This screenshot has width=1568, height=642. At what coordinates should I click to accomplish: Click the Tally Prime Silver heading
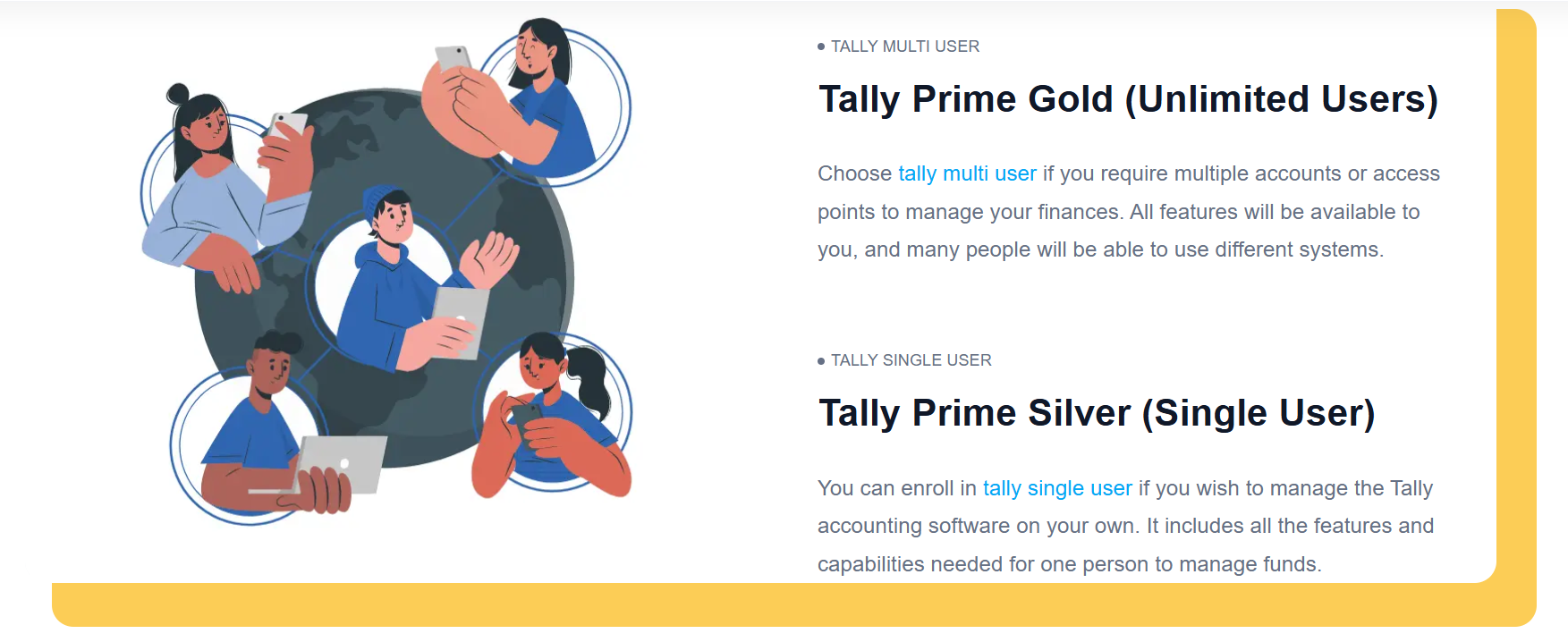pyautogui.click(x=1096, y=413)
